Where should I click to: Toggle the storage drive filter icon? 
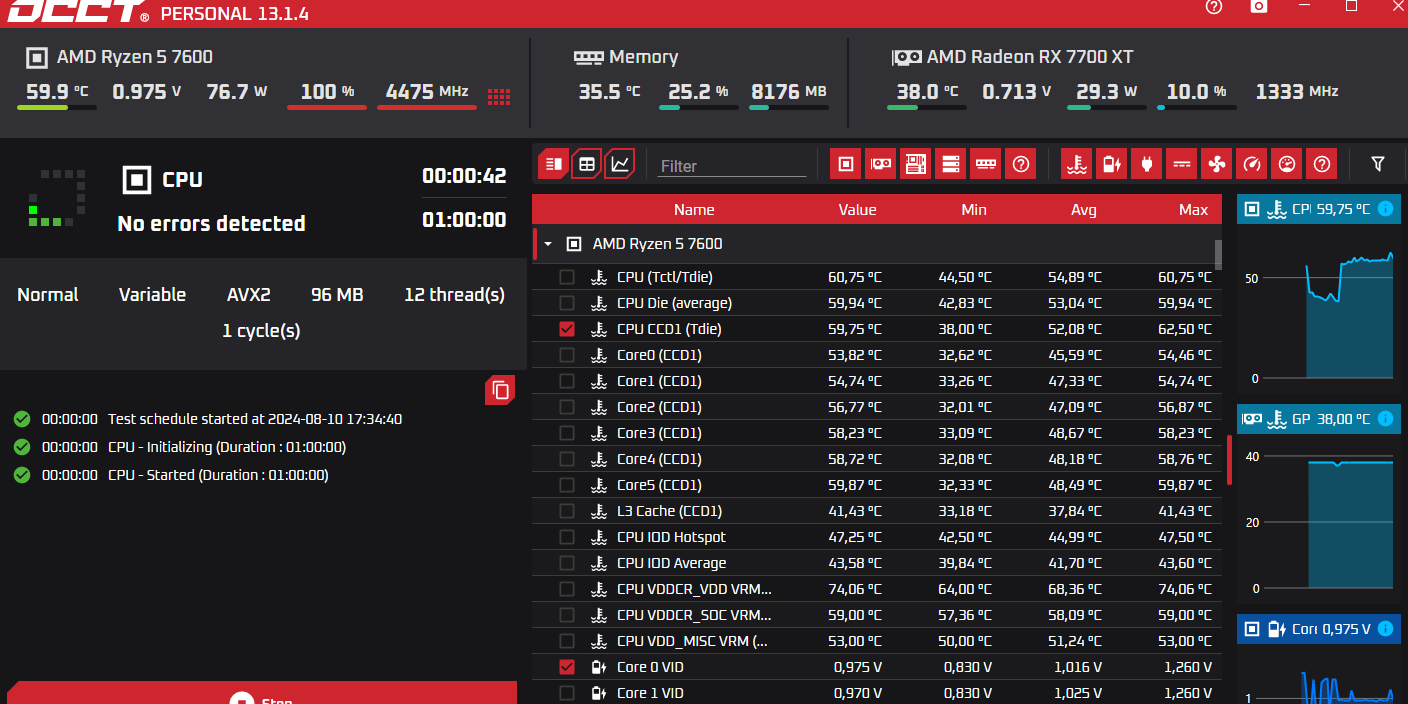[x=951, y=164]
